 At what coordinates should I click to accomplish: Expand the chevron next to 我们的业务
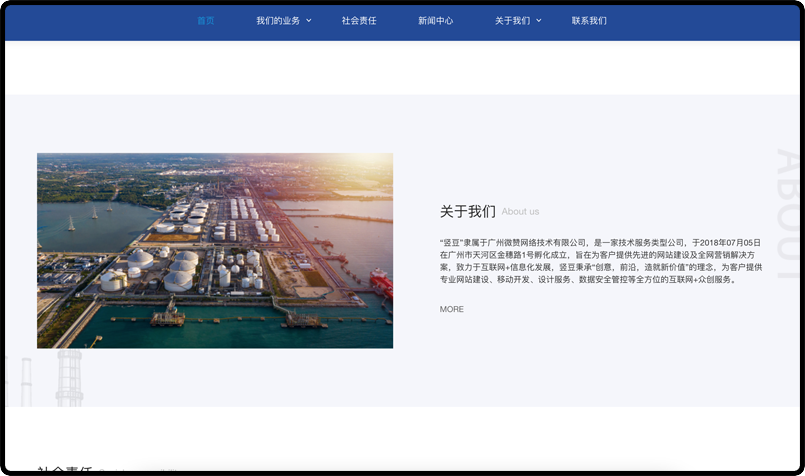point(309,21)
